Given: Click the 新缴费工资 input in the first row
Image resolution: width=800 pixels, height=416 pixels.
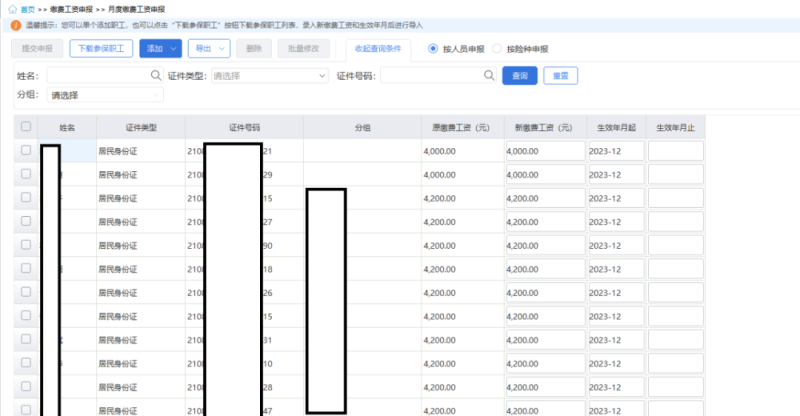Looking at the screenshot, I should point(544,151).
